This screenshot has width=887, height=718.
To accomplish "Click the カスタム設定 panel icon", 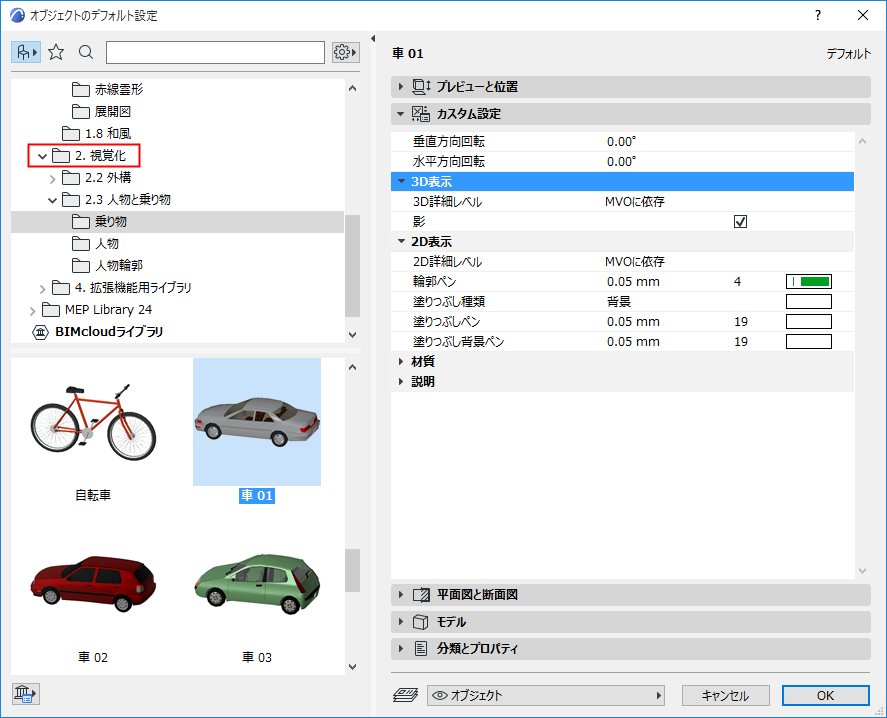I will [x=421, y=114].
